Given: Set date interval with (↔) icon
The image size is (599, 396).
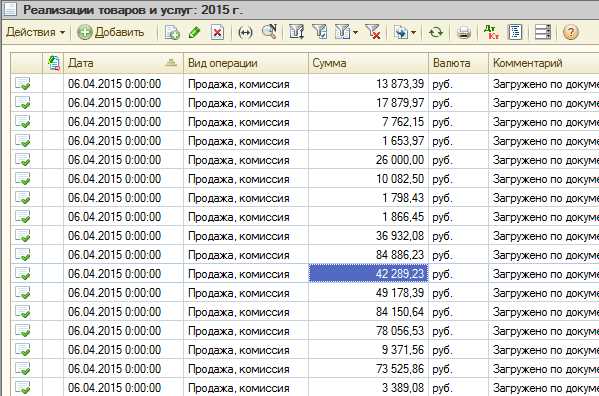Looking at the screenshot, I should (x=245, y=32).
